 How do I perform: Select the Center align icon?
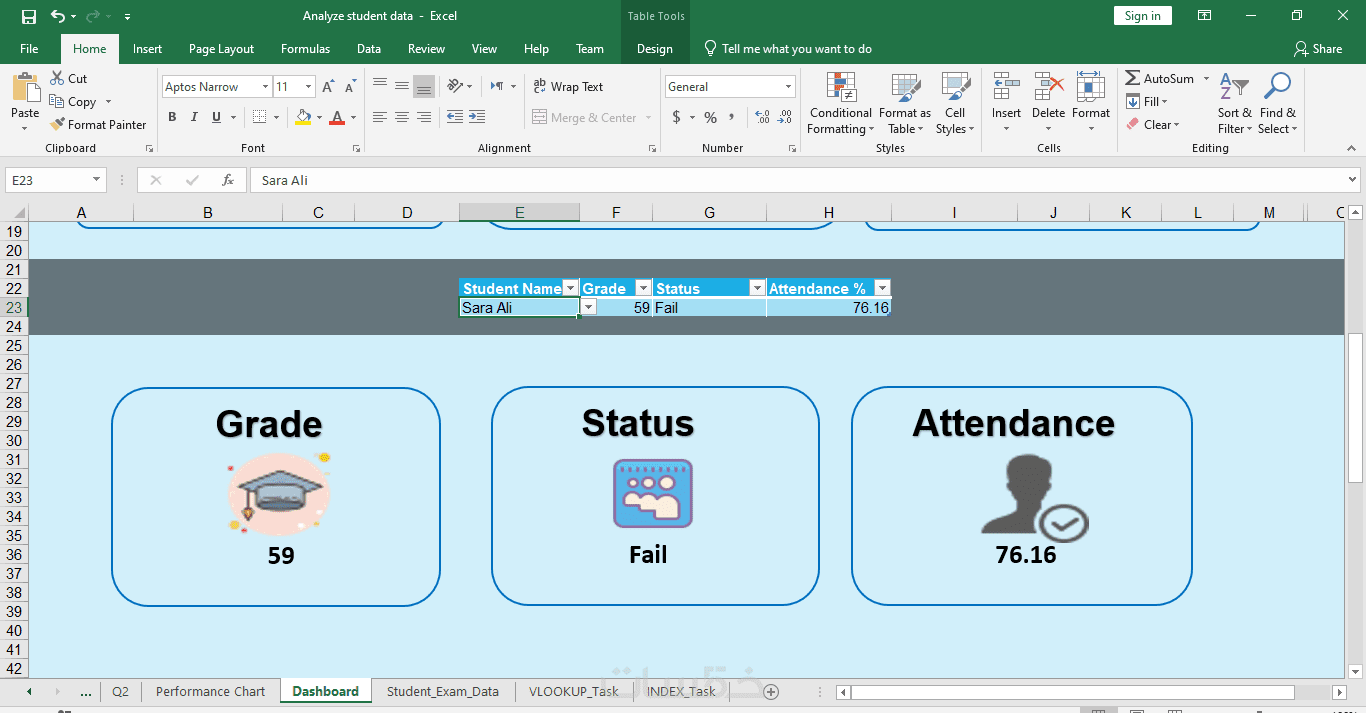(x=401, y=117)
